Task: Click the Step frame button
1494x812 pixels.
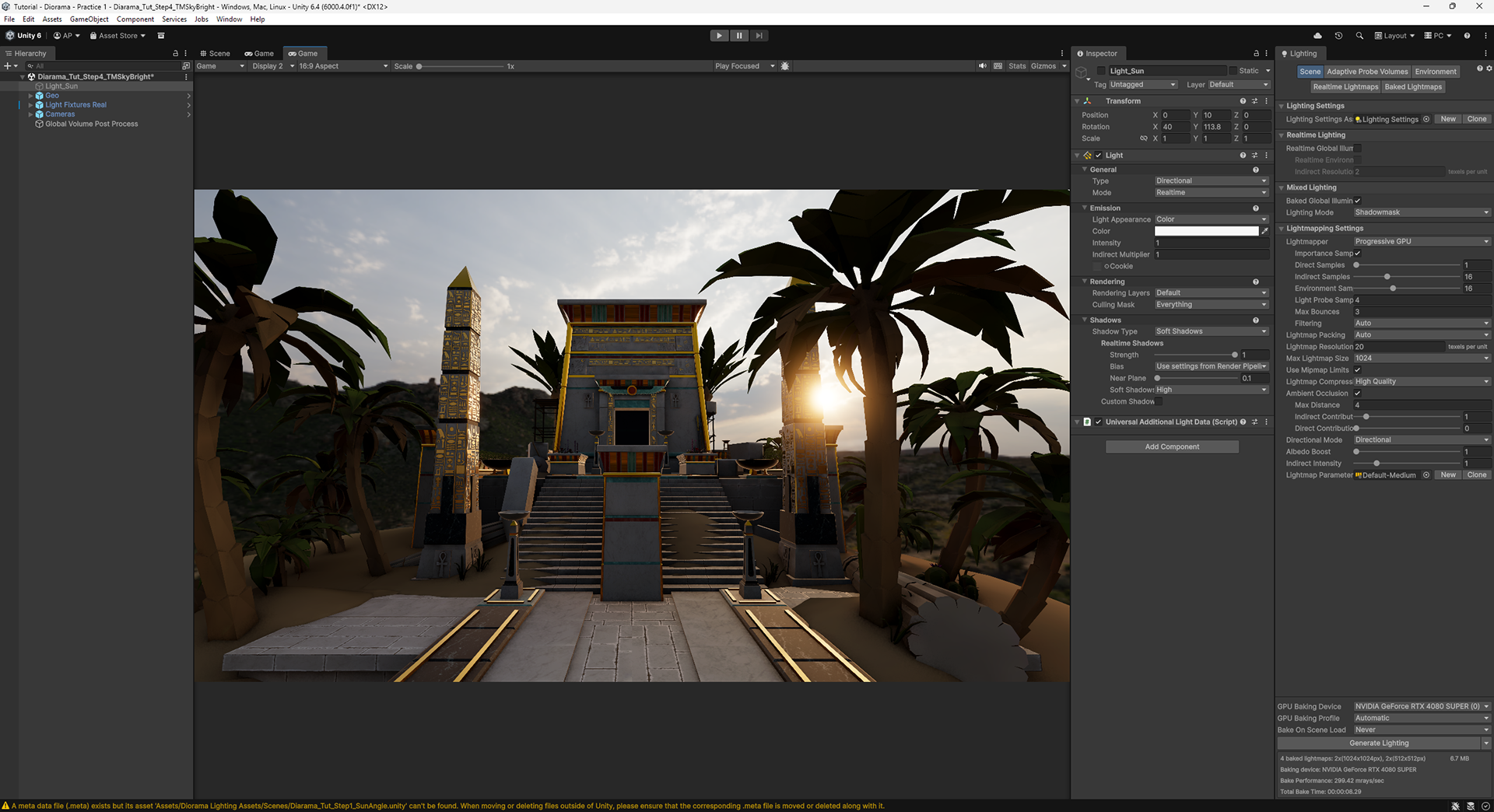Action: pyautogui.click(x=759, y=36)
